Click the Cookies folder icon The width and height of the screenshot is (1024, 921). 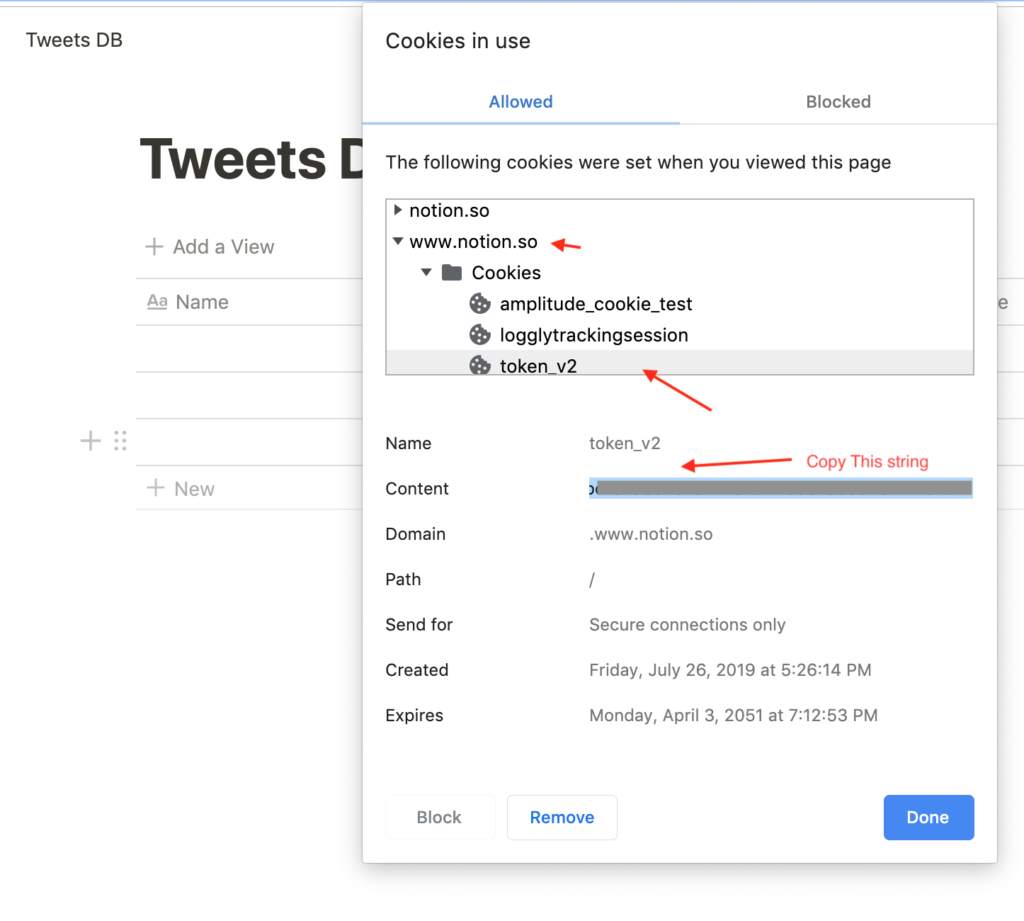(452, 273)
